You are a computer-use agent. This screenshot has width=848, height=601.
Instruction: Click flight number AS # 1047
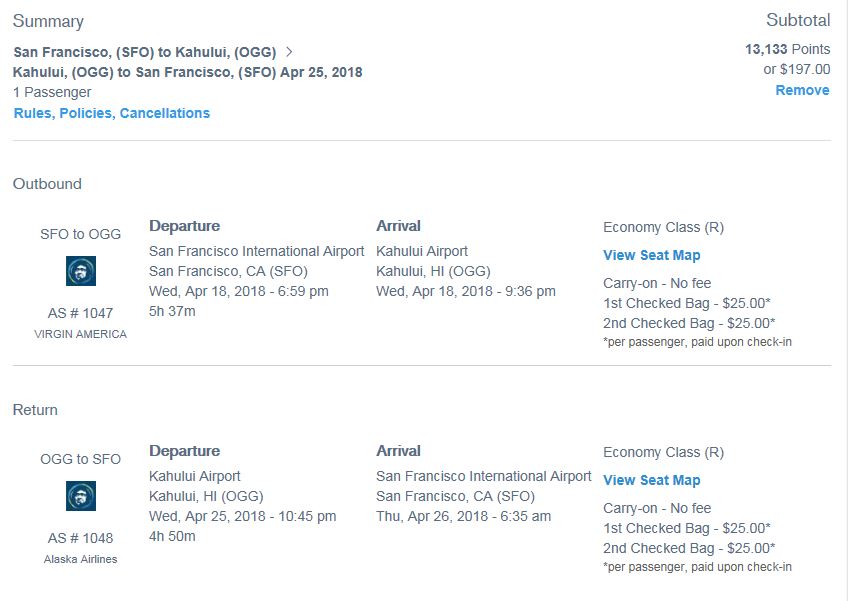pyautogui.click(x=81, y=313)
